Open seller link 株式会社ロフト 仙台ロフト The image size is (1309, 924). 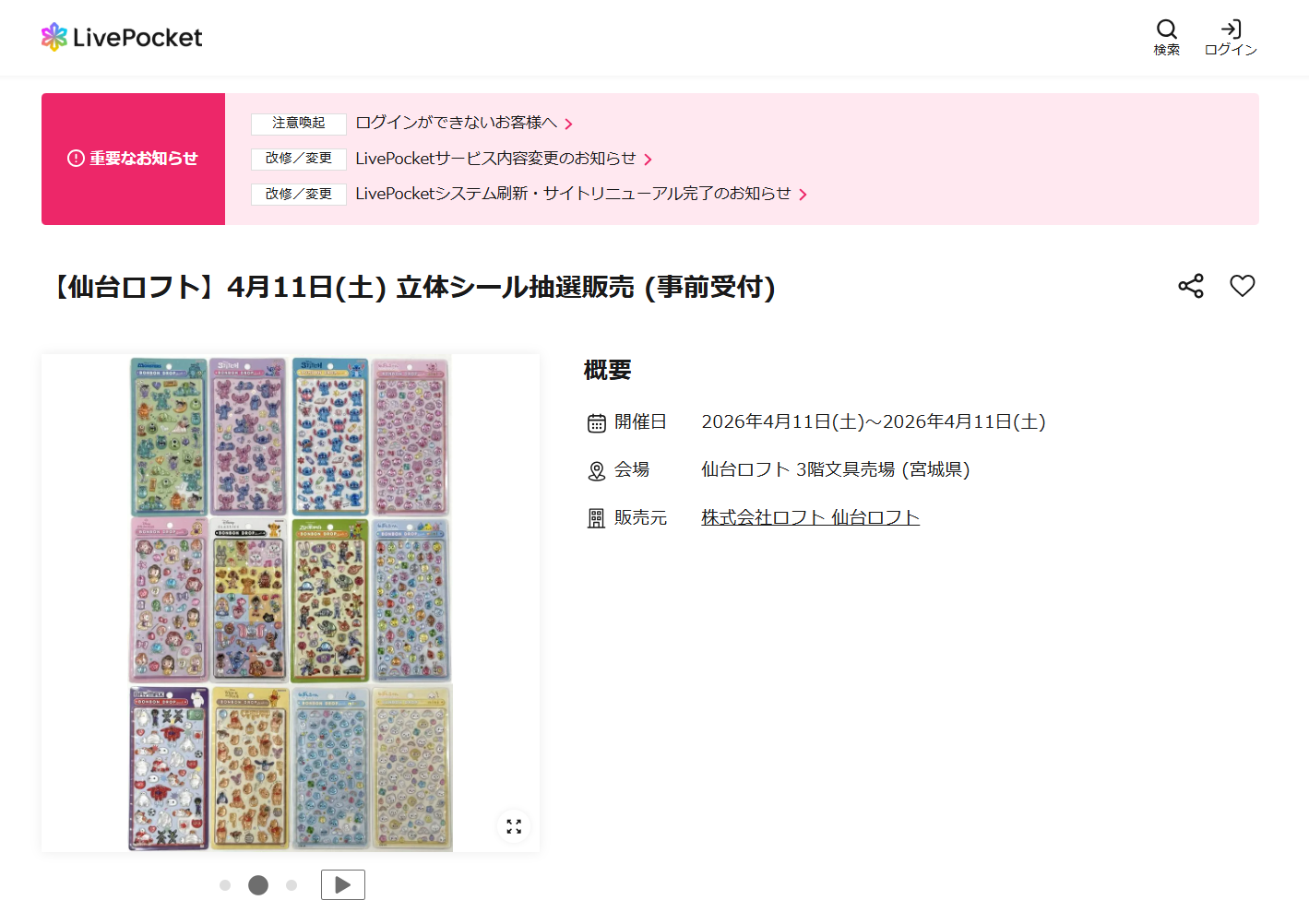click(811, 517)
